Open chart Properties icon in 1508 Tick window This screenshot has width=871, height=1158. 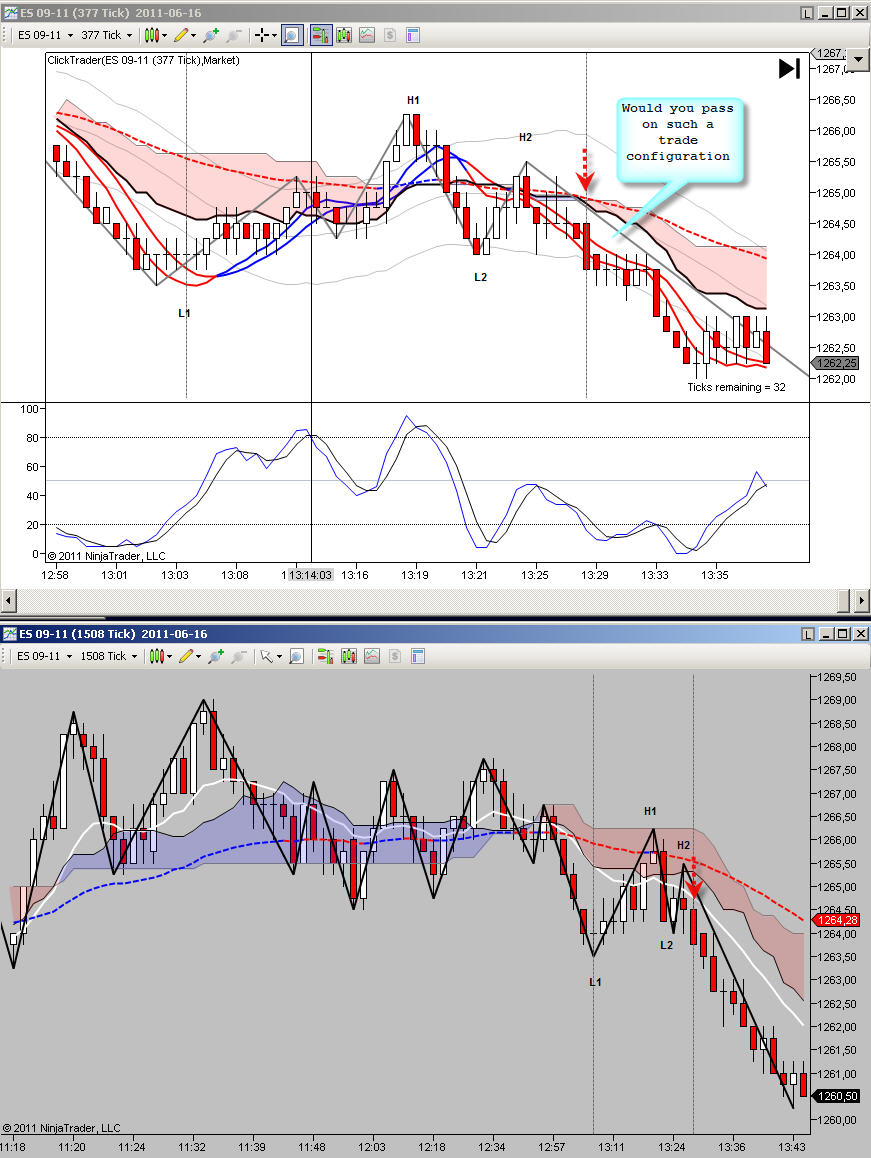click(418, 656)
